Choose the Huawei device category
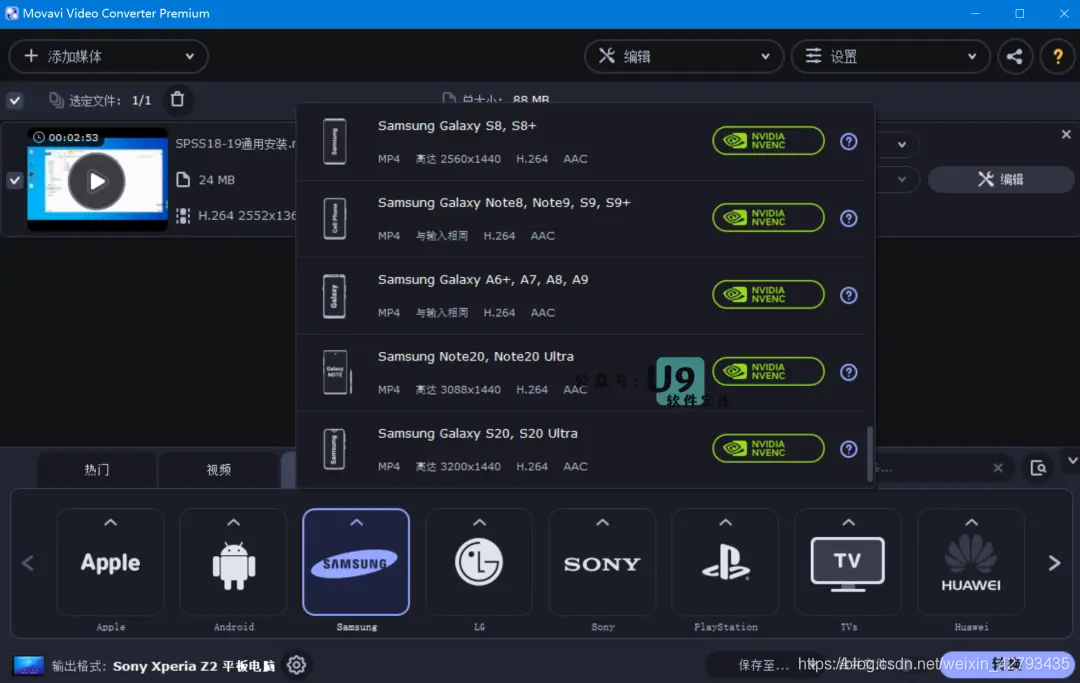 [x=971, y=563]
